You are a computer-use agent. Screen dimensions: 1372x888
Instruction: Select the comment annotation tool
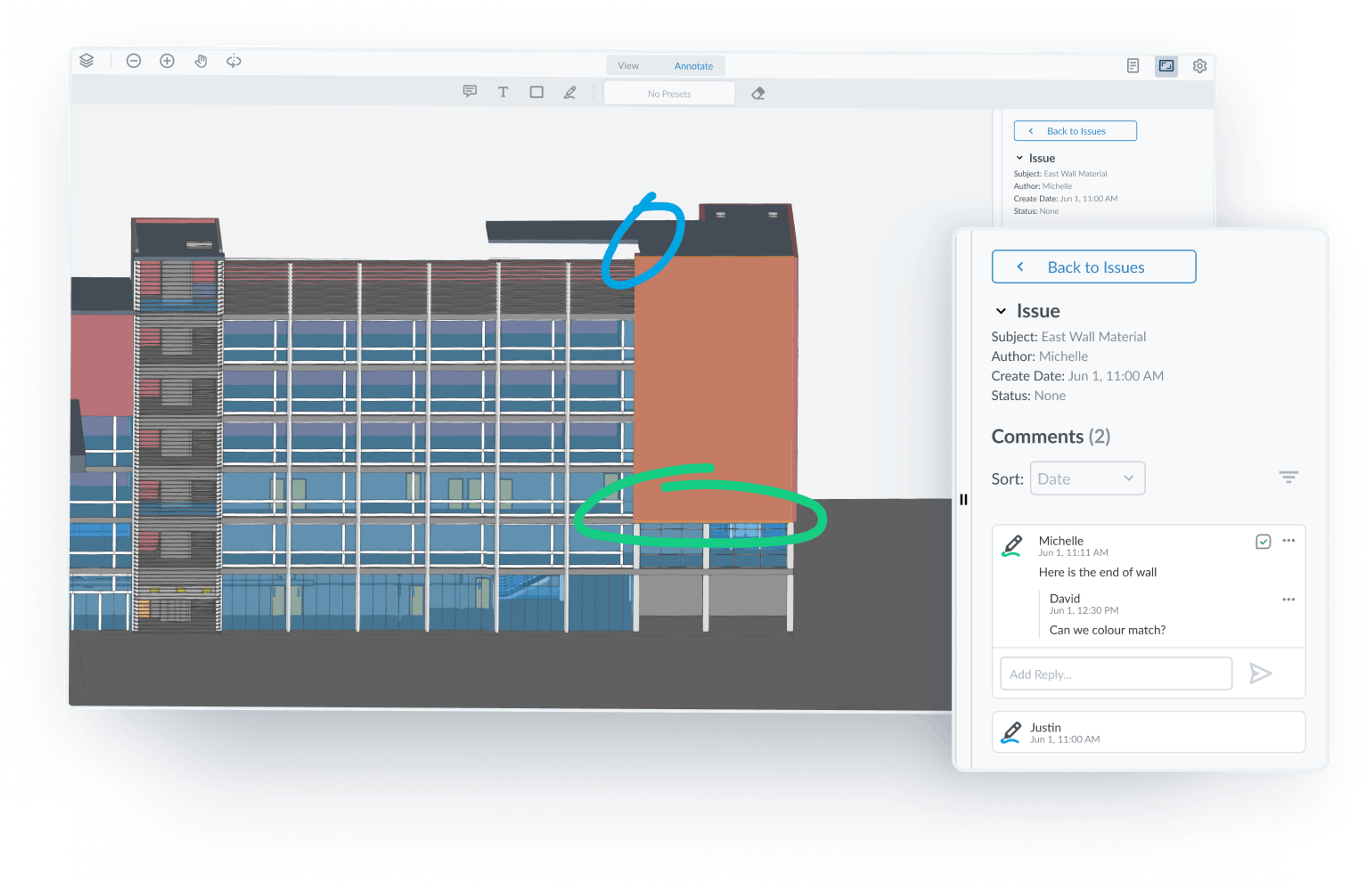(x=470, y=92)
